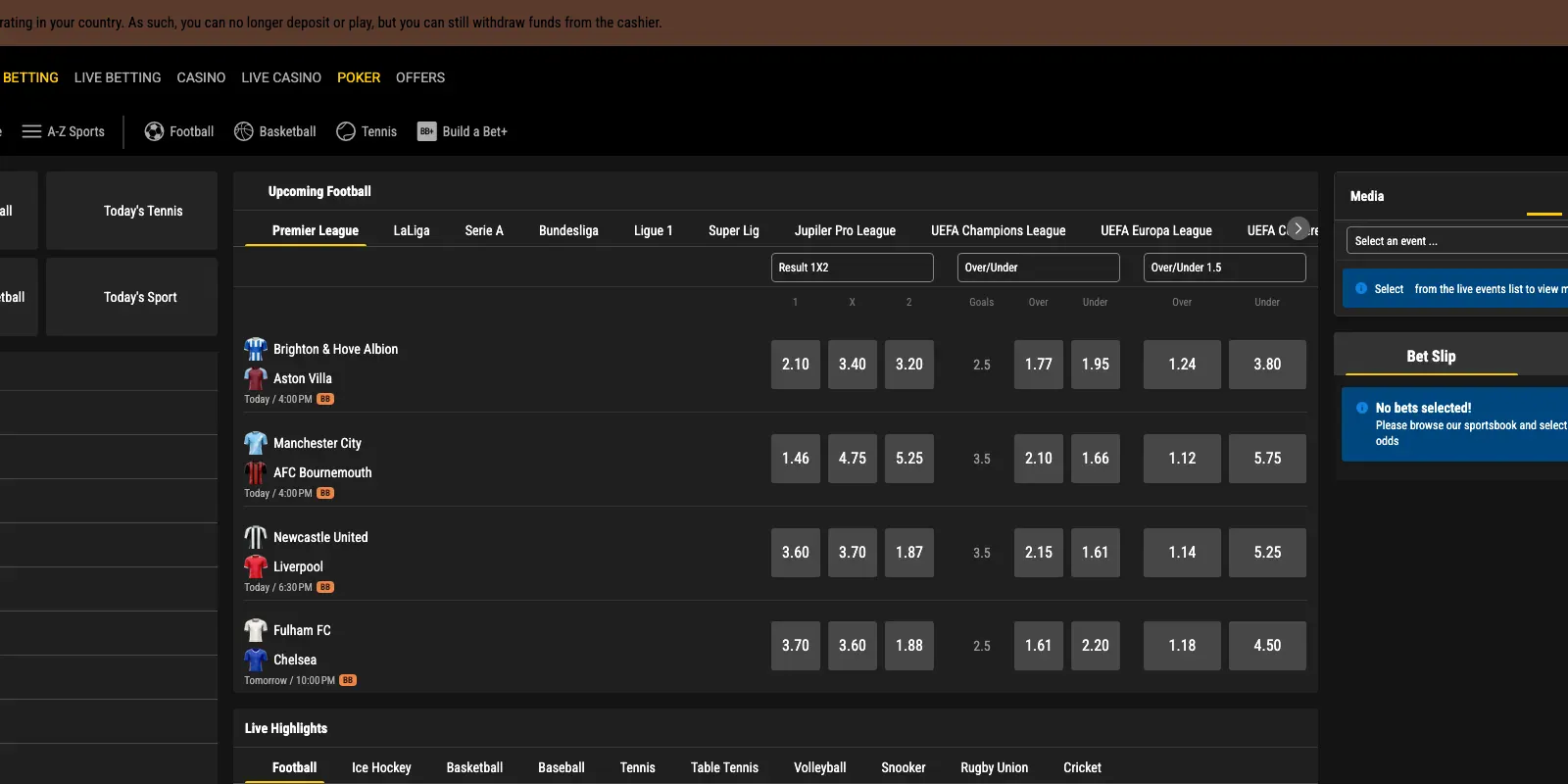This screenshot has width=1568, height=784.
Task: Switch to the LaLiga tab
Action: [x=412, y=230]
